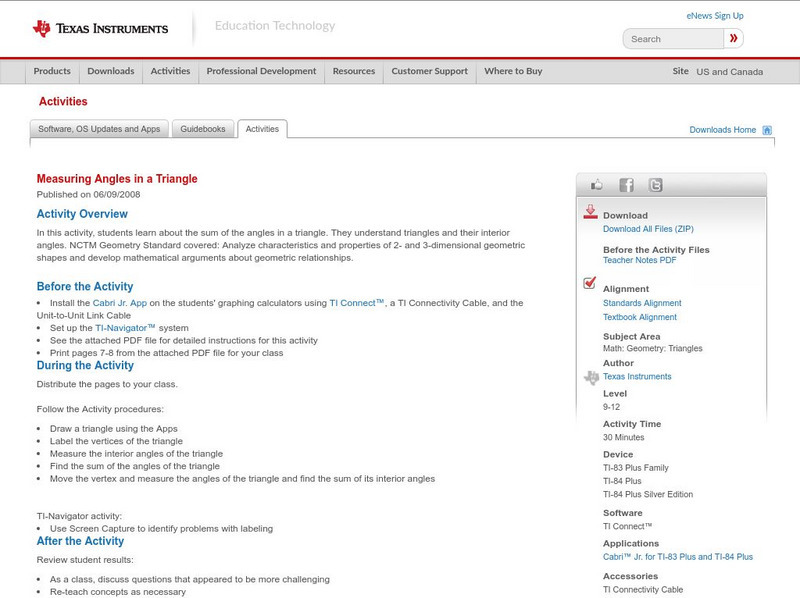Click the red download arrow icon

pos(590,212)
